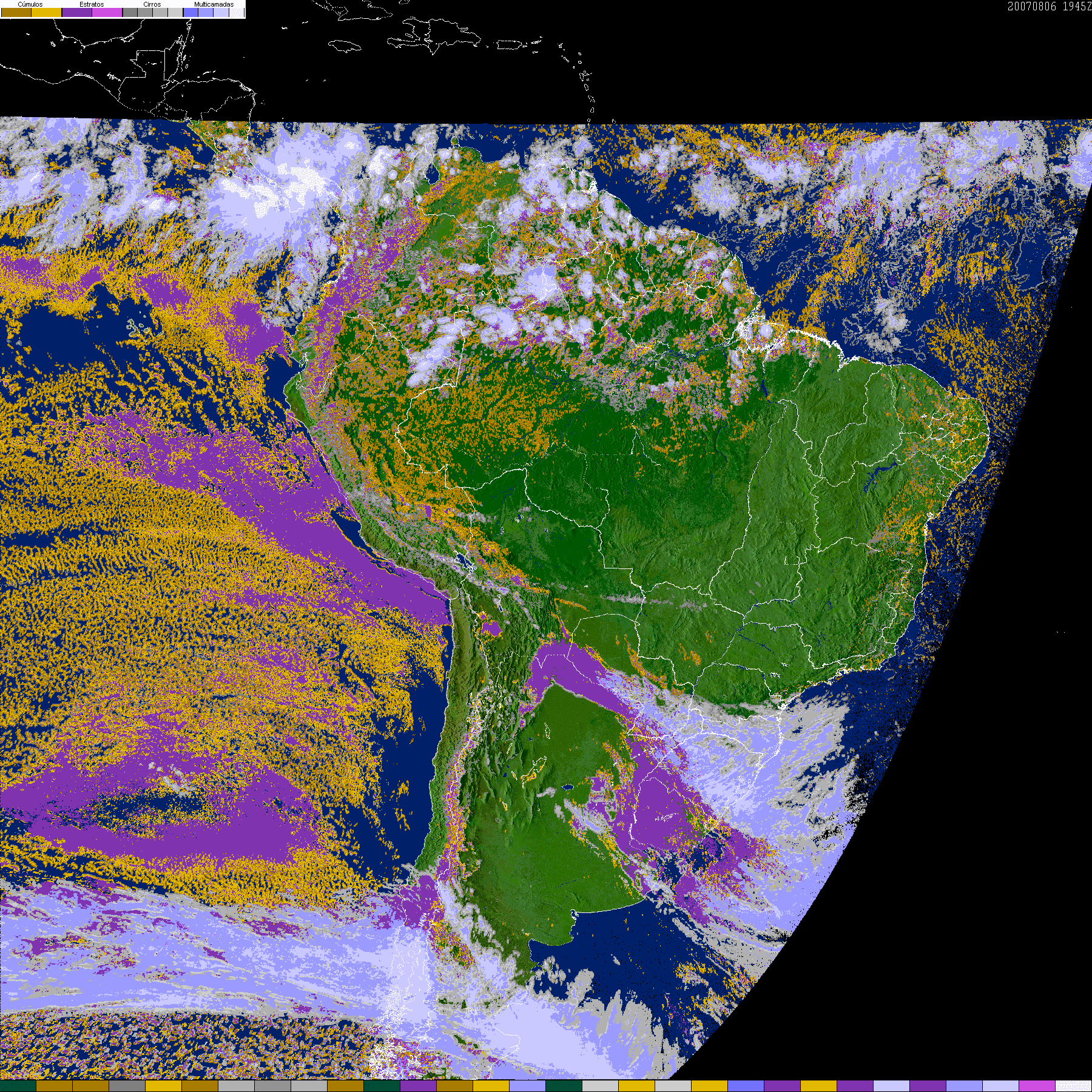Select the dark purple Estratos legend swatch

coord(77,12)
